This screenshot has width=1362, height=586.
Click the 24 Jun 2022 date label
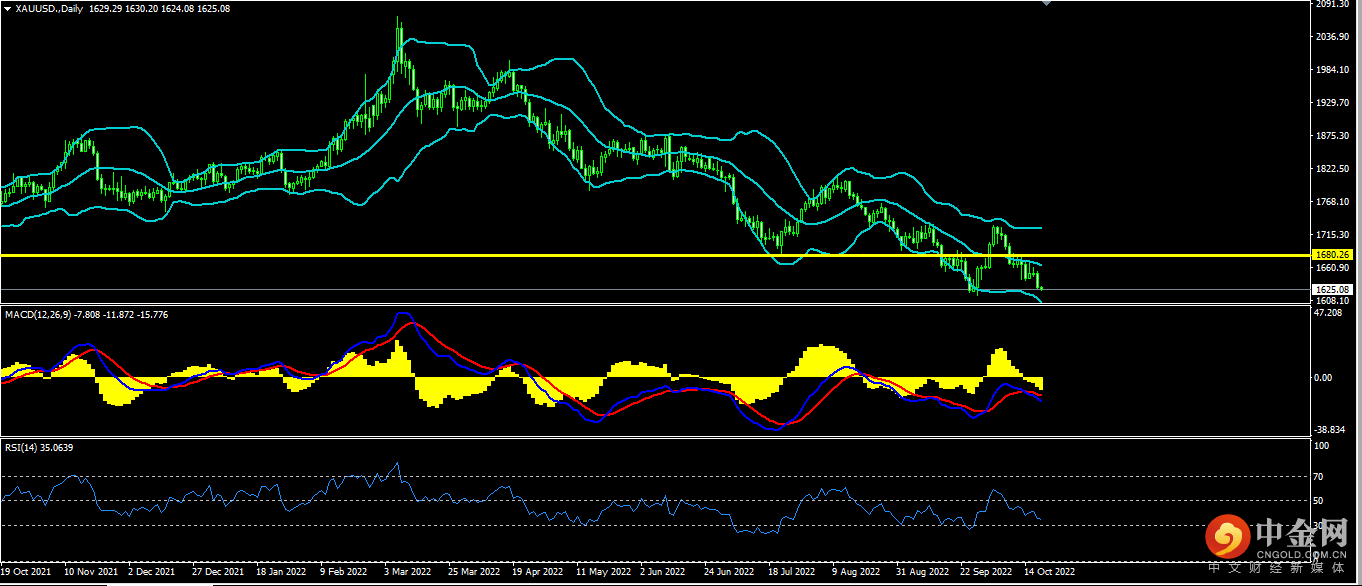[728, 573]
